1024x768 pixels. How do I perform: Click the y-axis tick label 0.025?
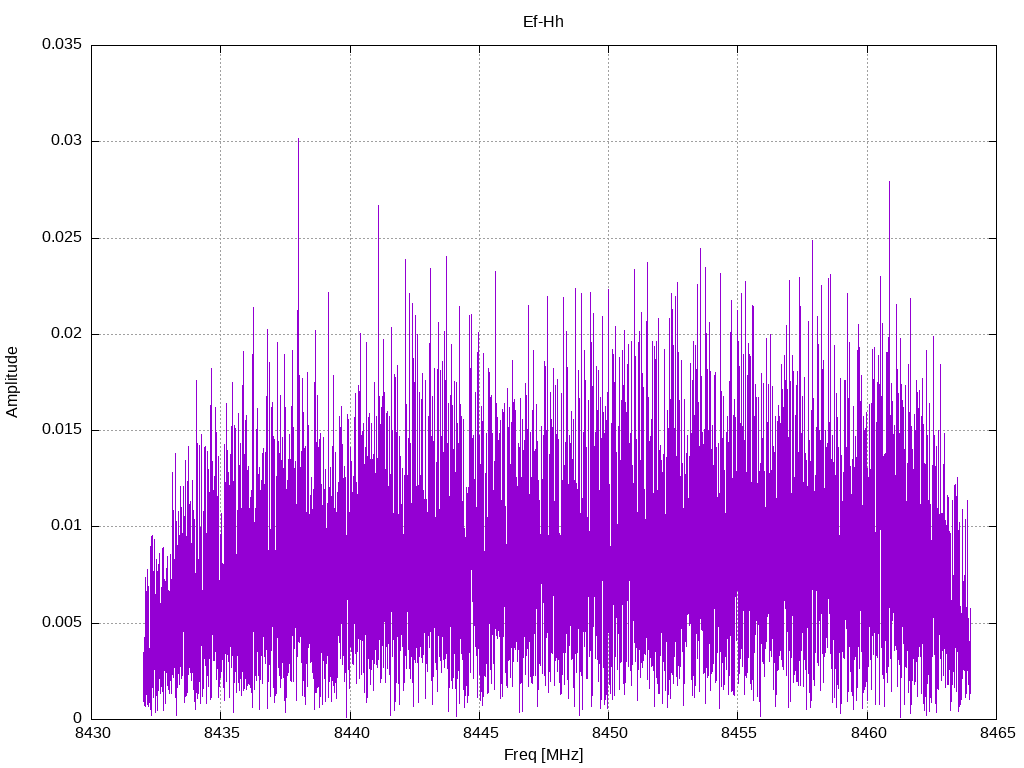(62, 237)
